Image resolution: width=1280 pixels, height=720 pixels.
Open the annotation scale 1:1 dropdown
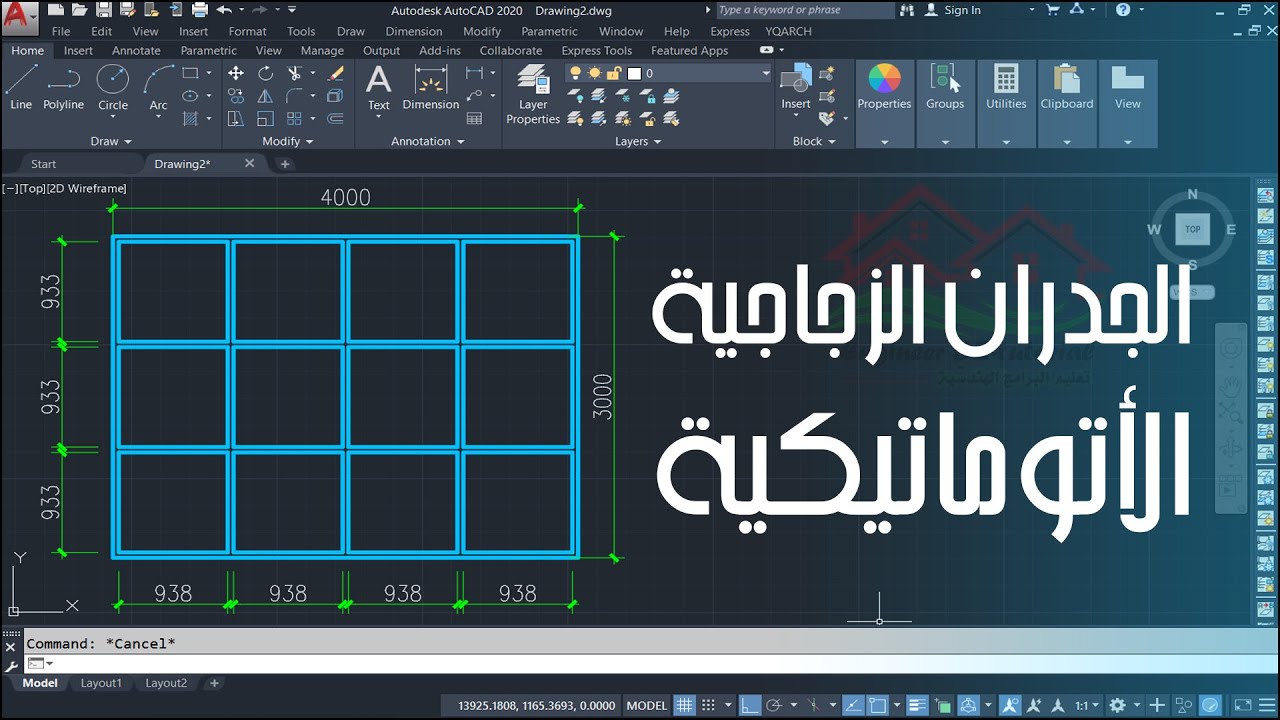click(1088, 705)
